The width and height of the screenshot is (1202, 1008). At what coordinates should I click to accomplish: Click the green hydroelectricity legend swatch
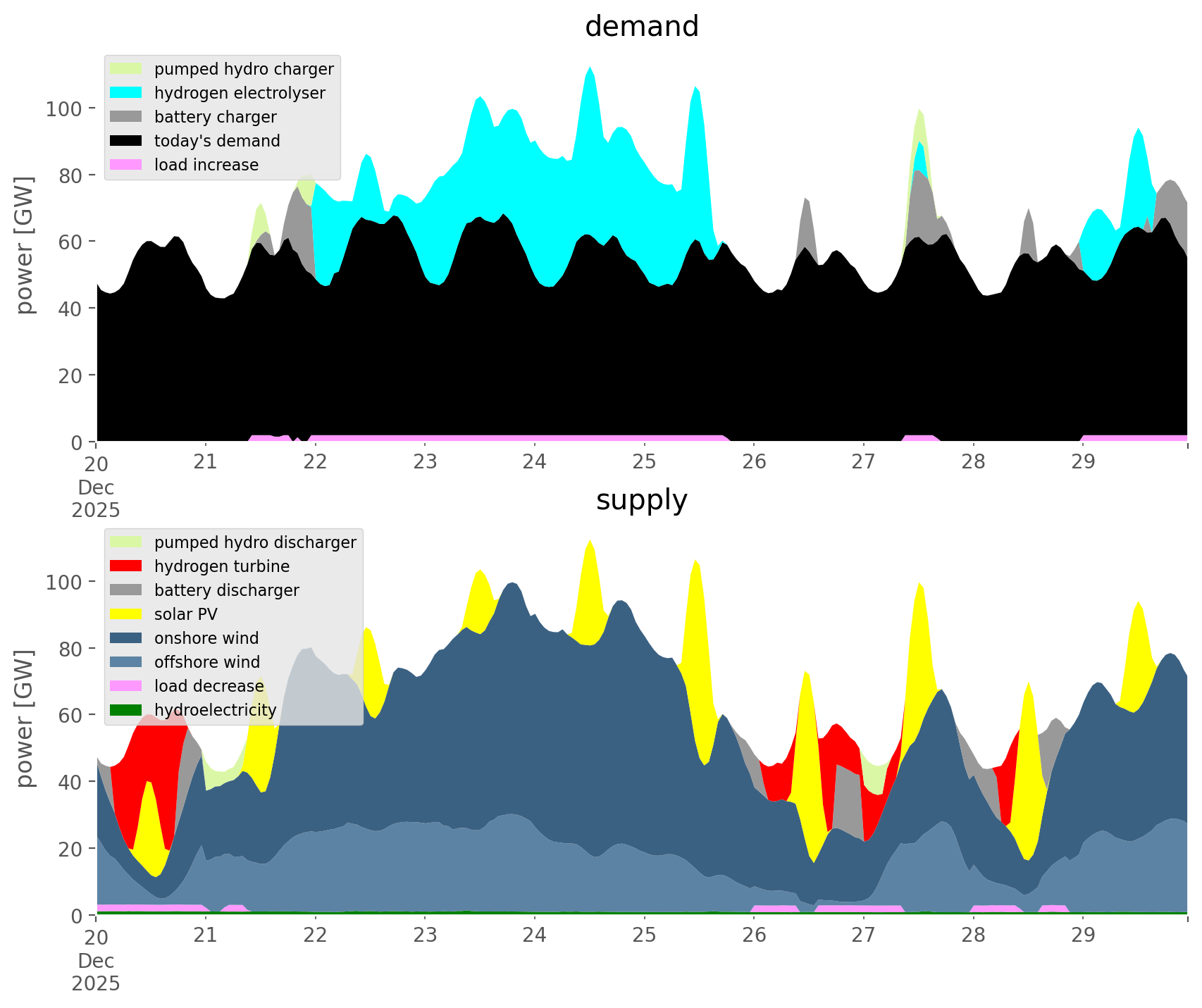pos(126,710)
